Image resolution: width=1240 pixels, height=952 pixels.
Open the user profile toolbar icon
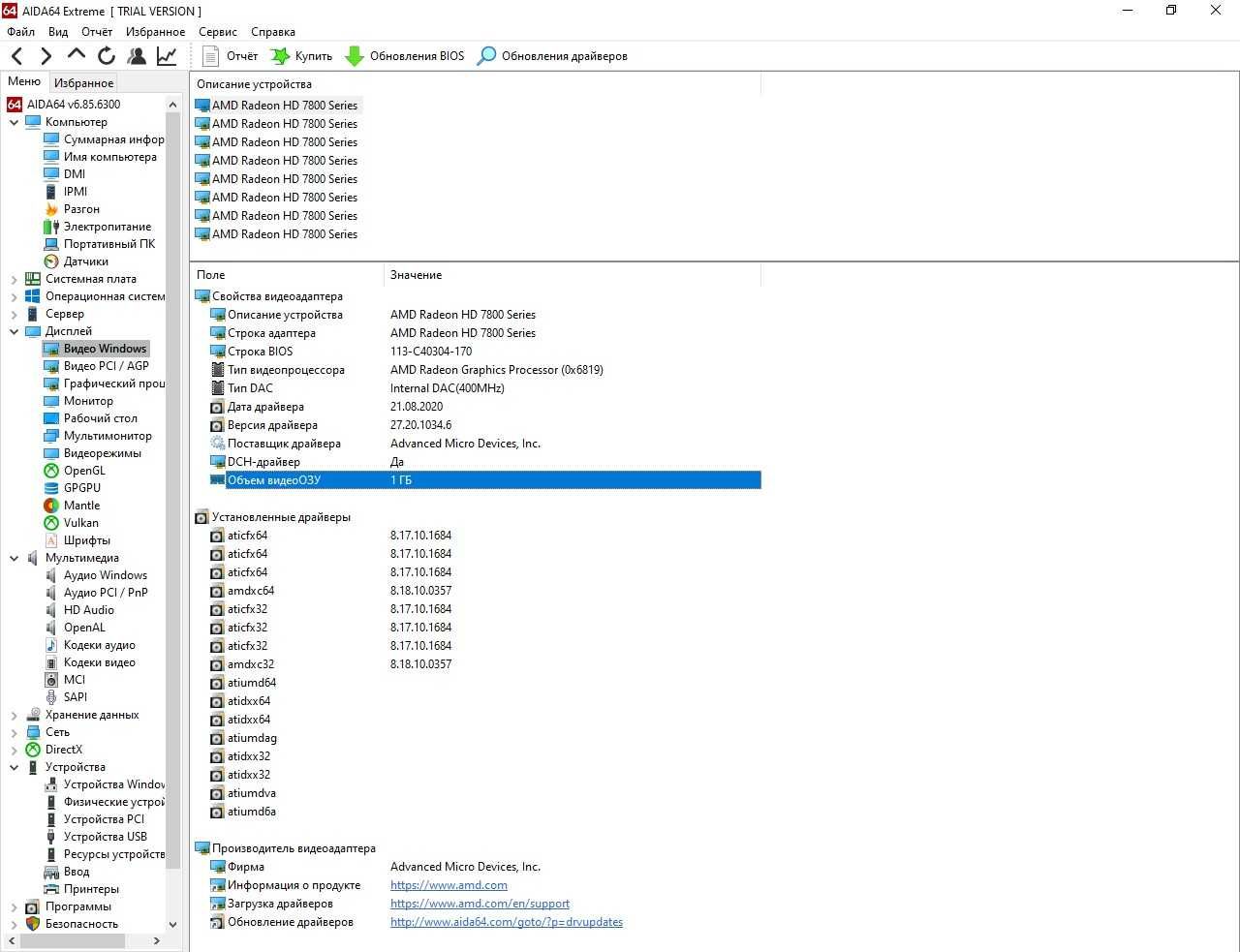[137, 56]
